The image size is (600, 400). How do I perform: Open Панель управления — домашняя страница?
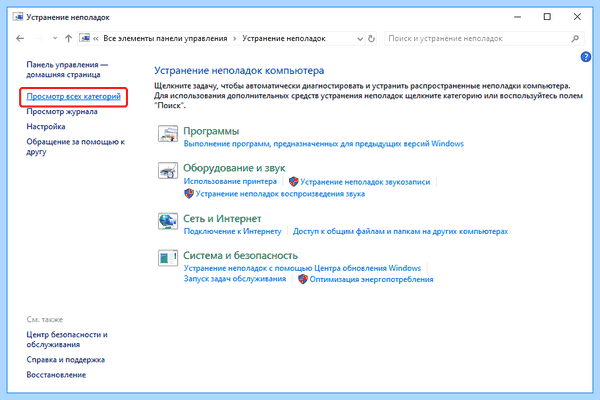pos(67,69)
